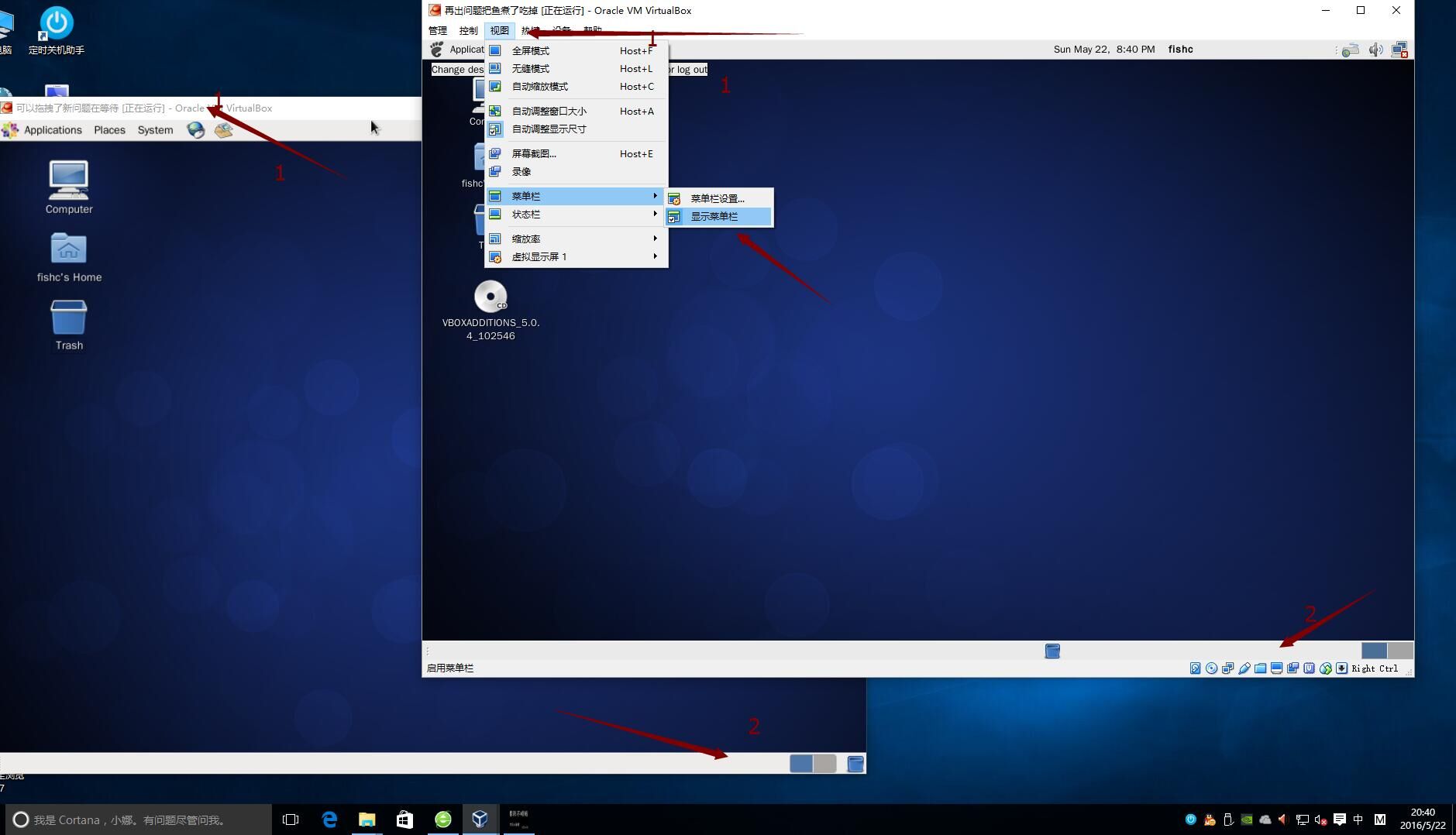Click the network adapter status icon
Viewport: 1456px width, 835px height.
(x=1227, y=668)
